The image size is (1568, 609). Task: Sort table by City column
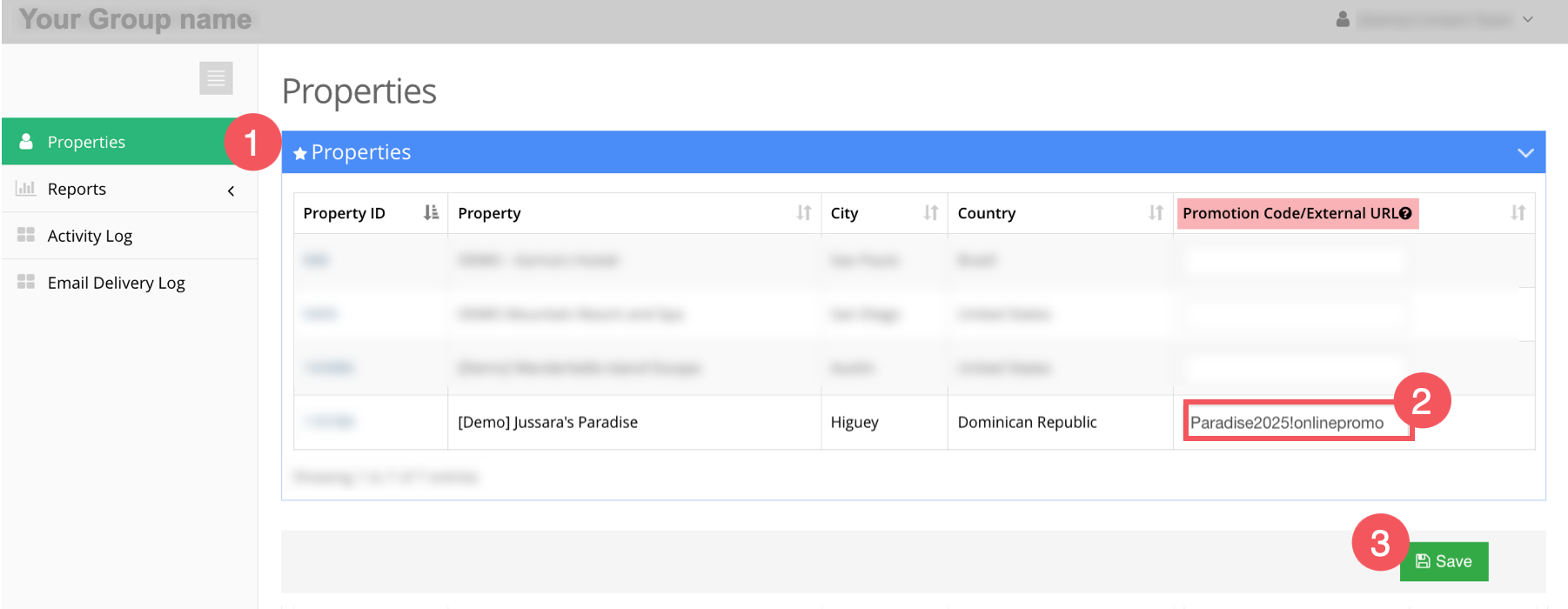coord(930,213)
